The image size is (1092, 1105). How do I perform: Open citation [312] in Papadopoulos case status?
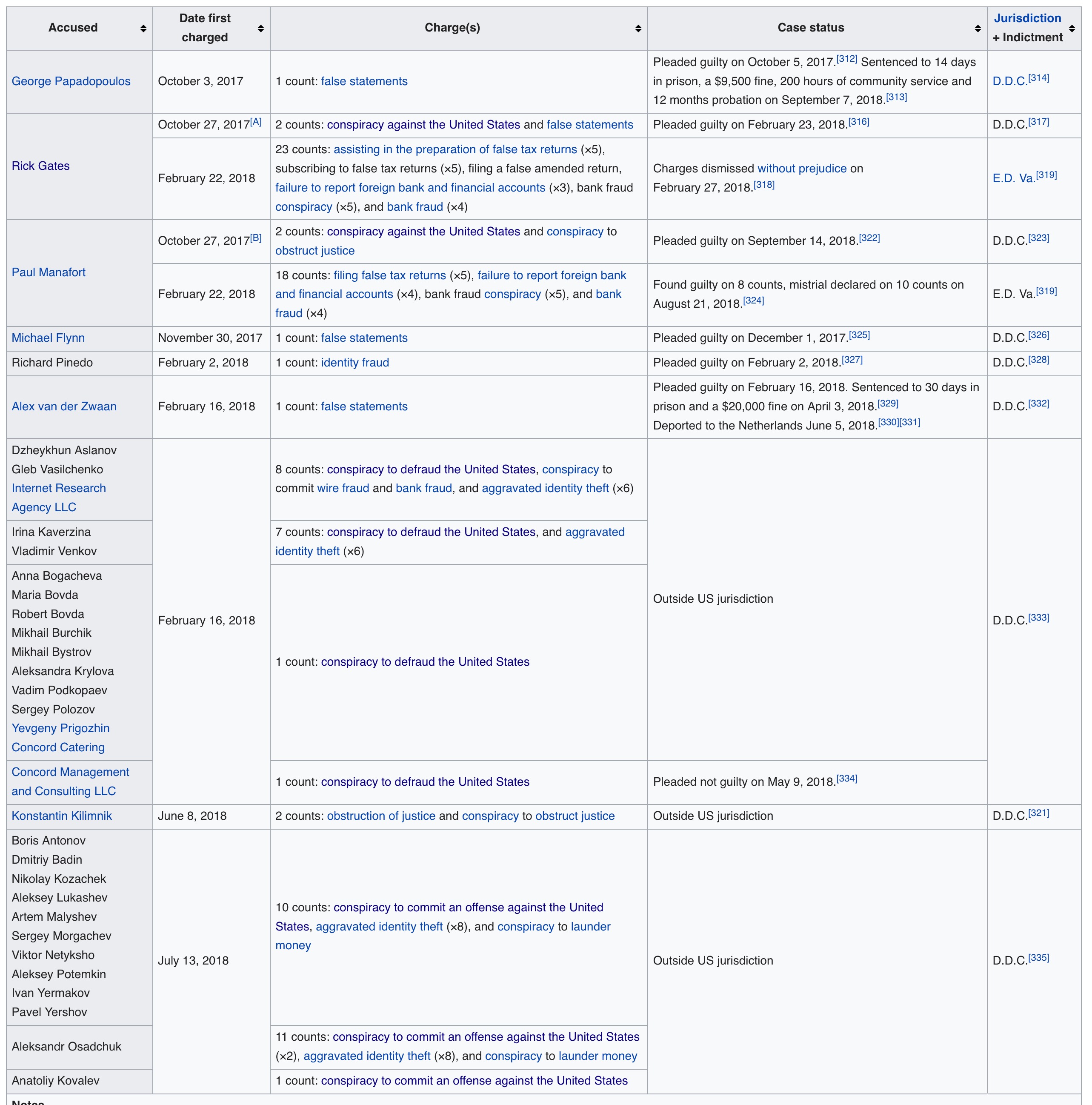pyautogui.click(x=847, y=59)
